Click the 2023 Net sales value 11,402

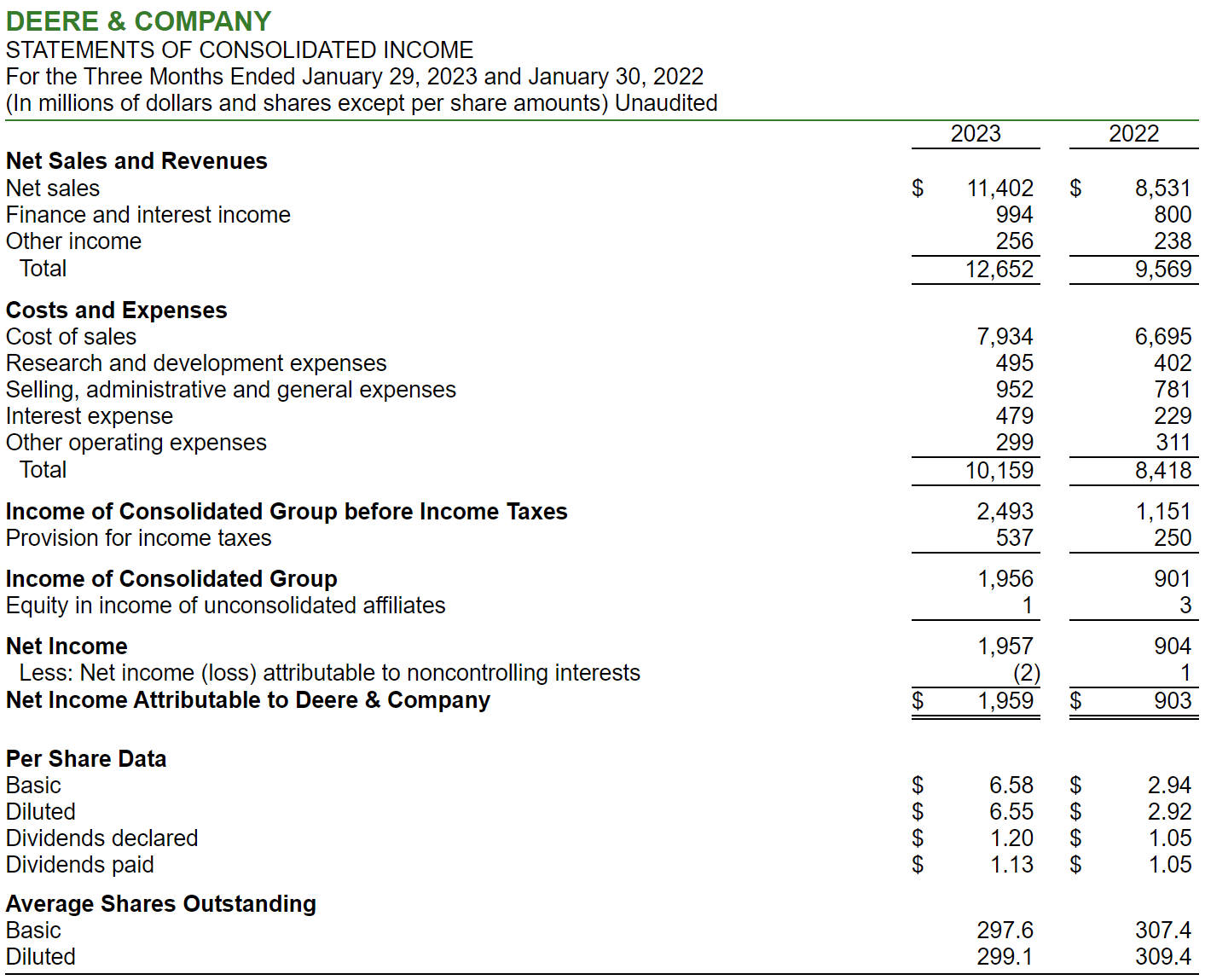pyautogui.click(x=999, y=188)
